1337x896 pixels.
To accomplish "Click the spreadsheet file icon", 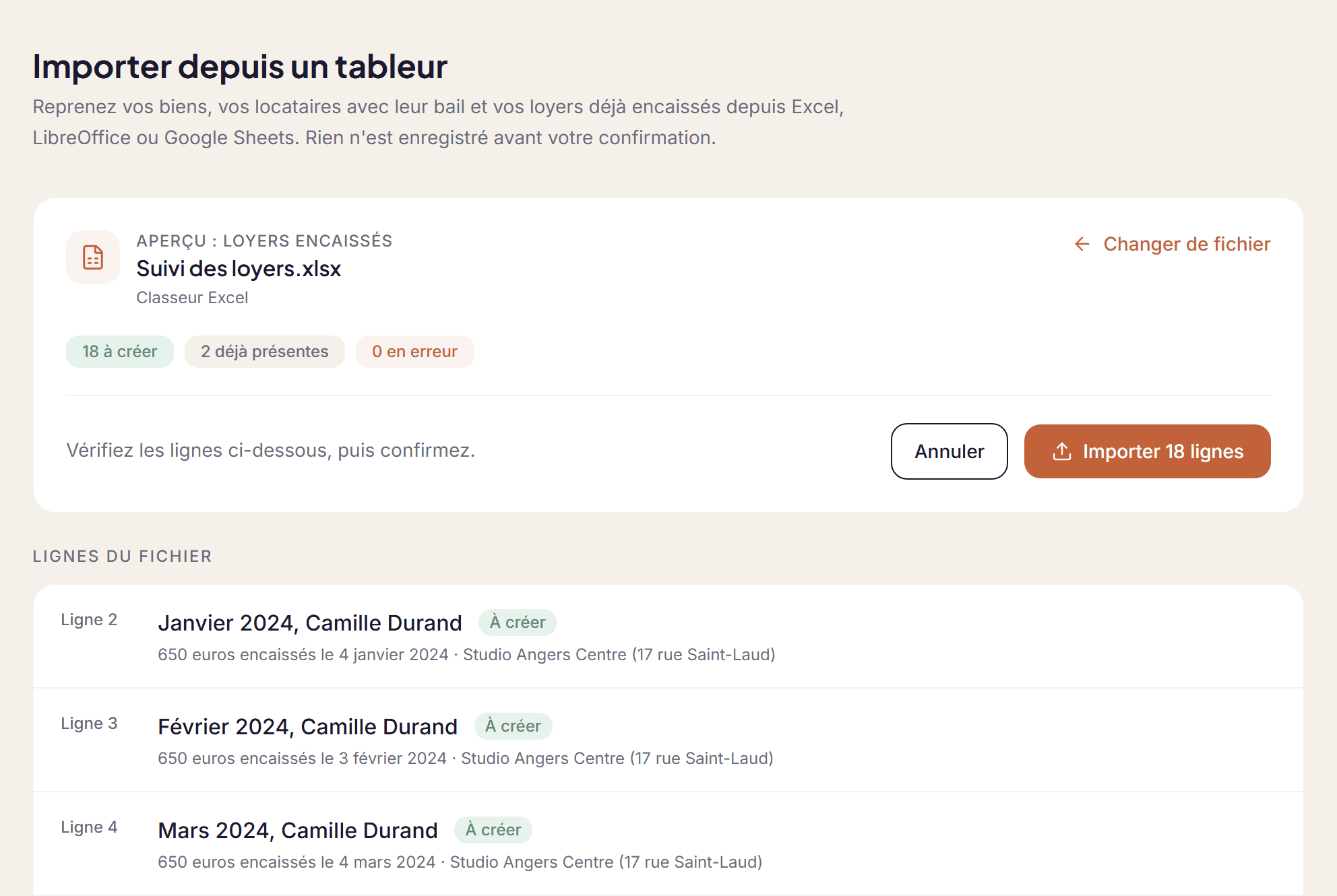I will coord(93,257).
